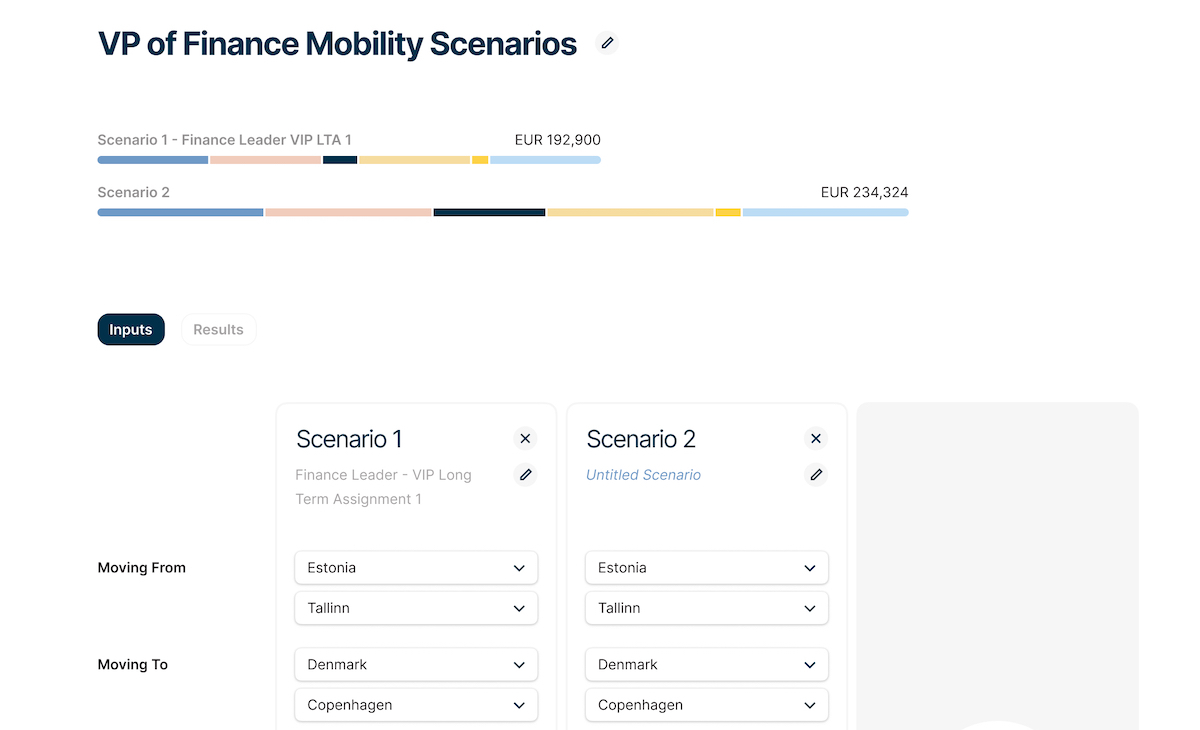Image resolution: width=1200 pixels, height=730 pixels.
Task: Edit Scenario 1 description with pencil icon
Action: (525, 475)
